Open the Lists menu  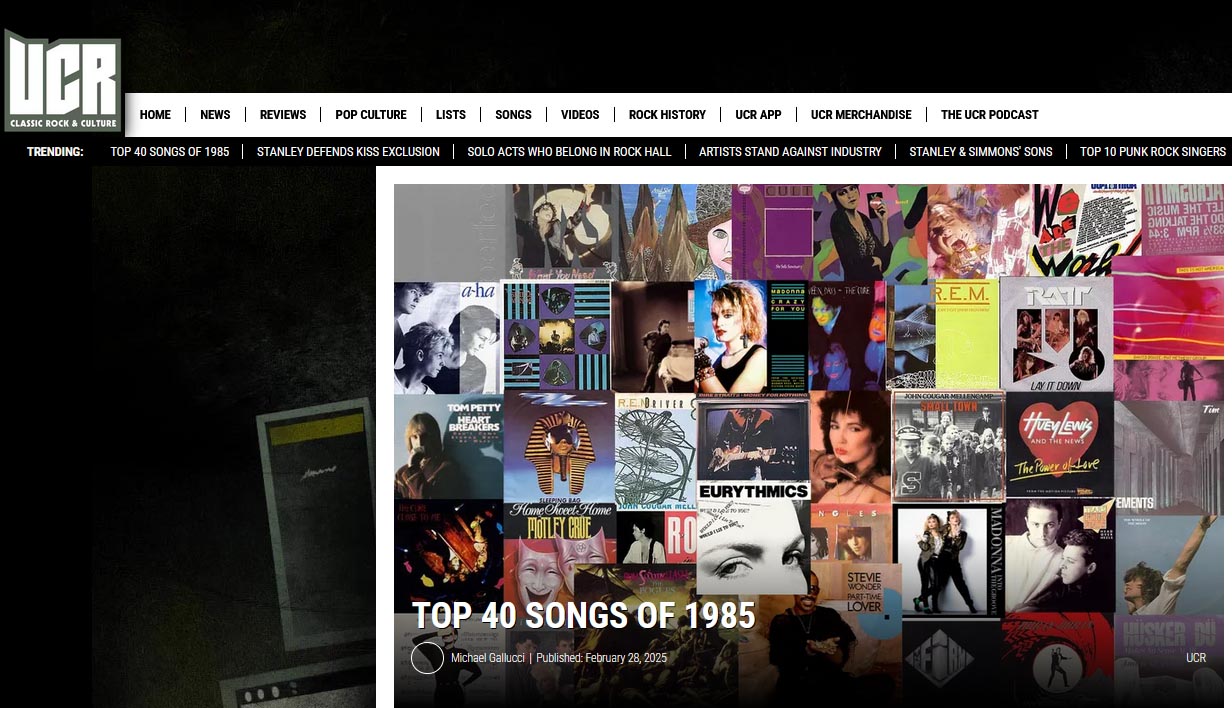pyautogui.click(x=451, y=115)
